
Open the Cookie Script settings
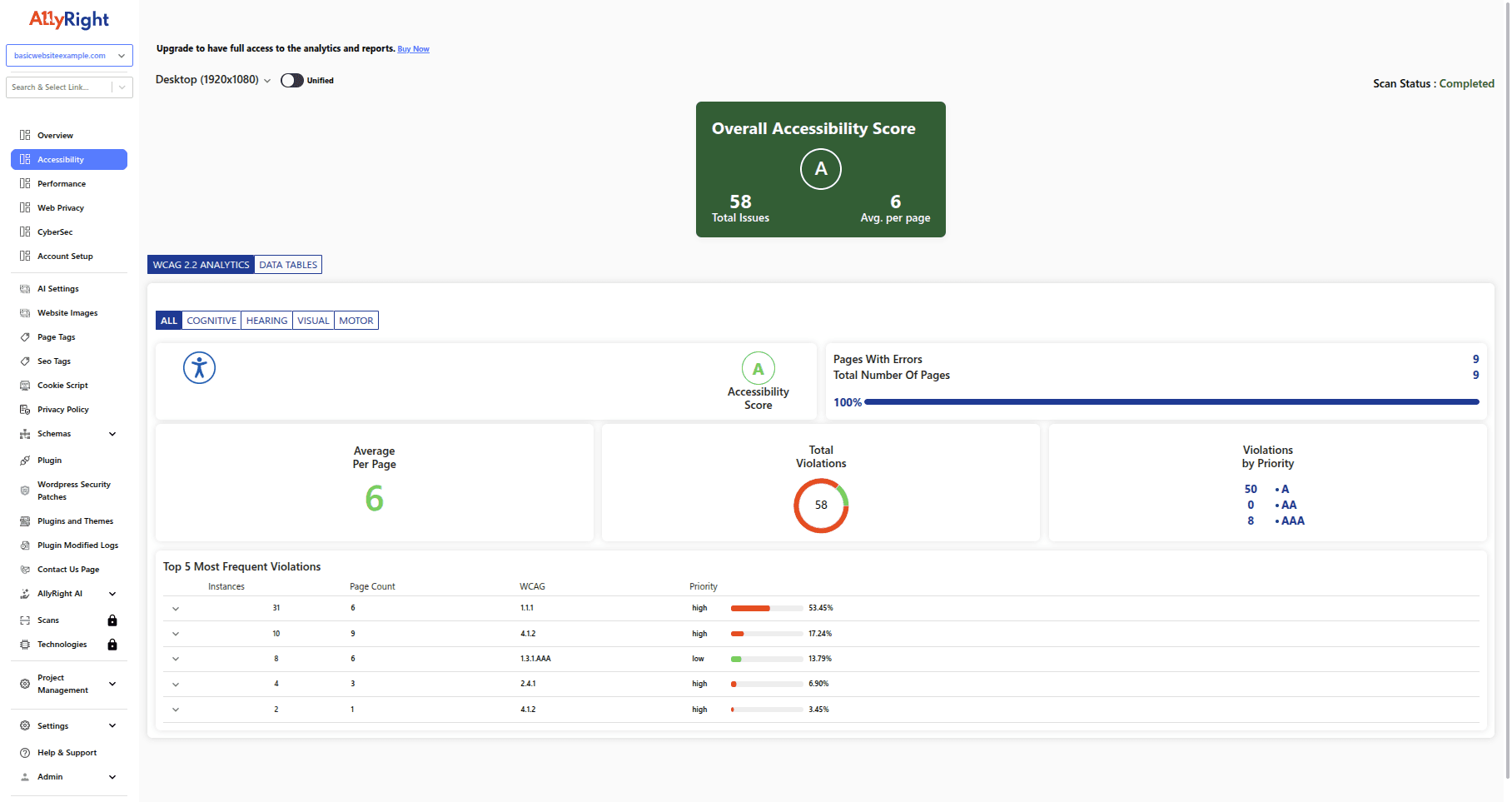click(x=25, y=385)
